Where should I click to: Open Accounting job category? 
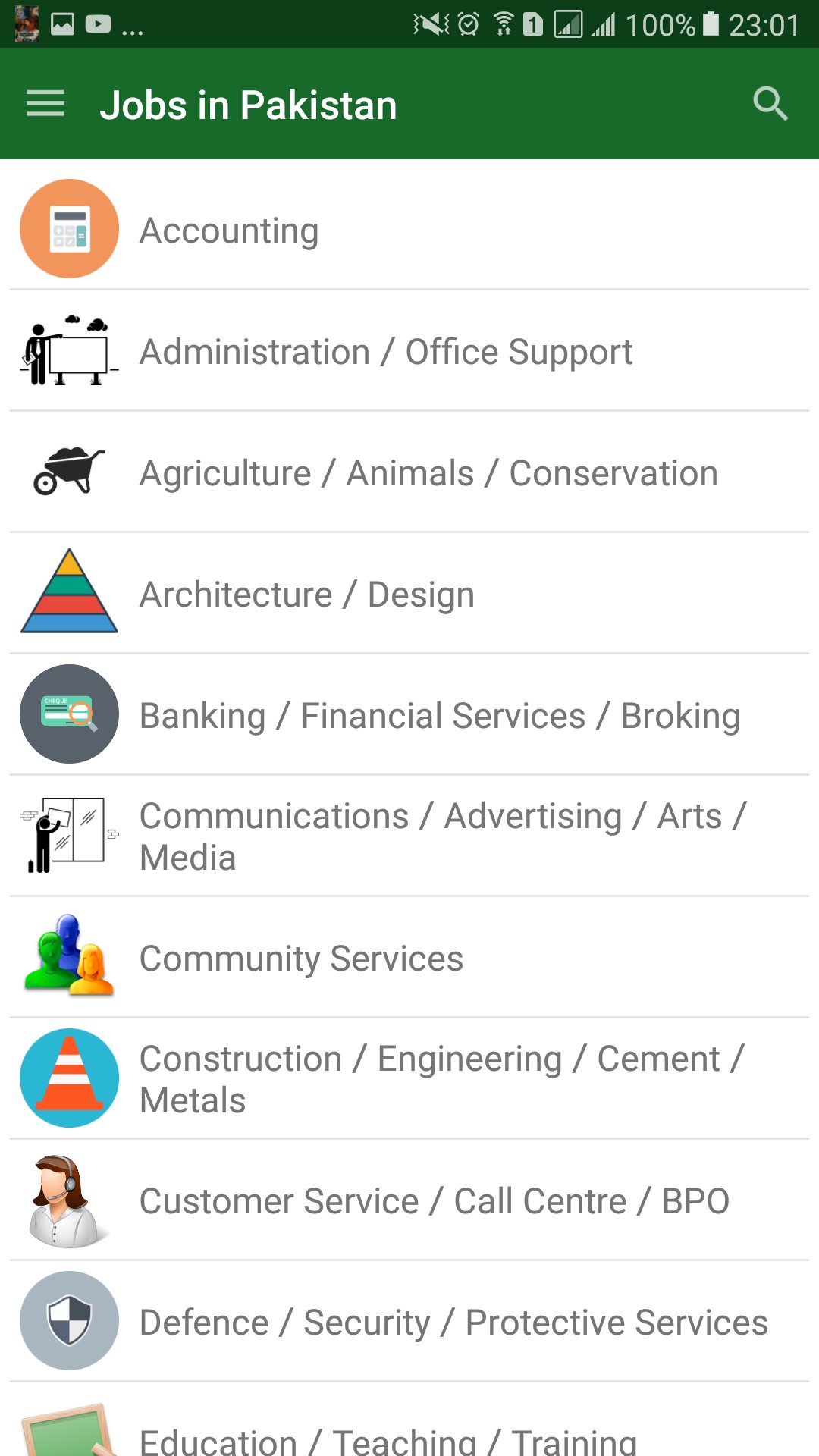[x=229, y=231]
